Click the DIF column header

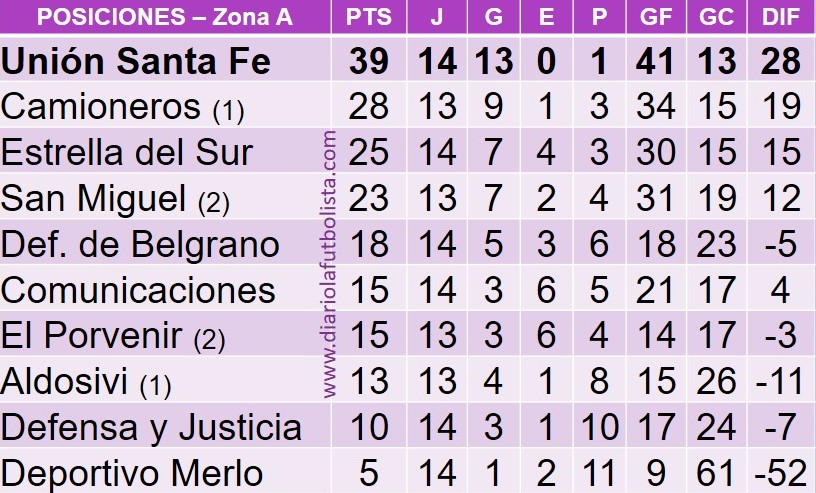click(781, 17)
